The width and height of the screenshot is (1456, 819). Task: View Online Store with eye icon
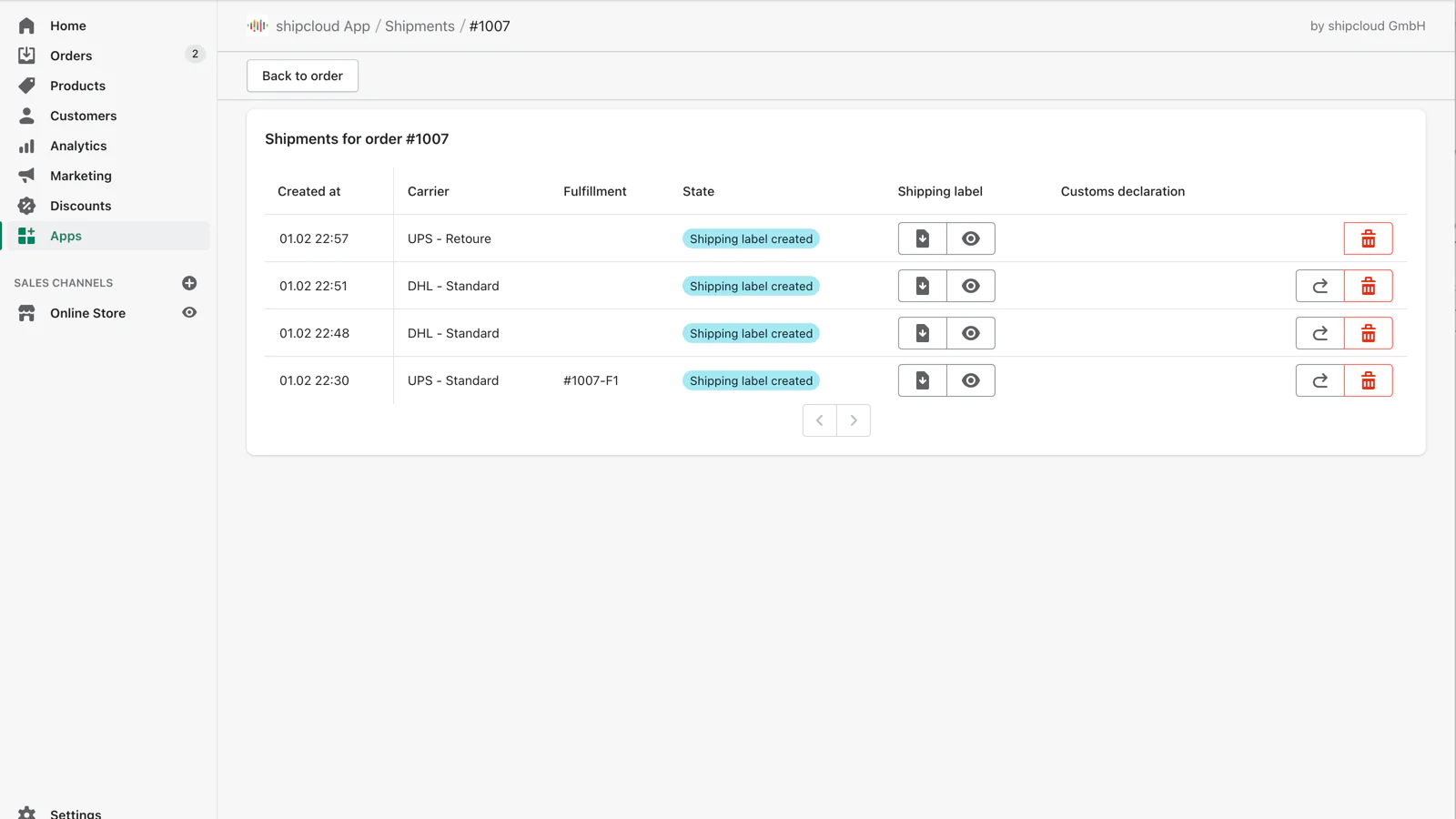[189, 312]
